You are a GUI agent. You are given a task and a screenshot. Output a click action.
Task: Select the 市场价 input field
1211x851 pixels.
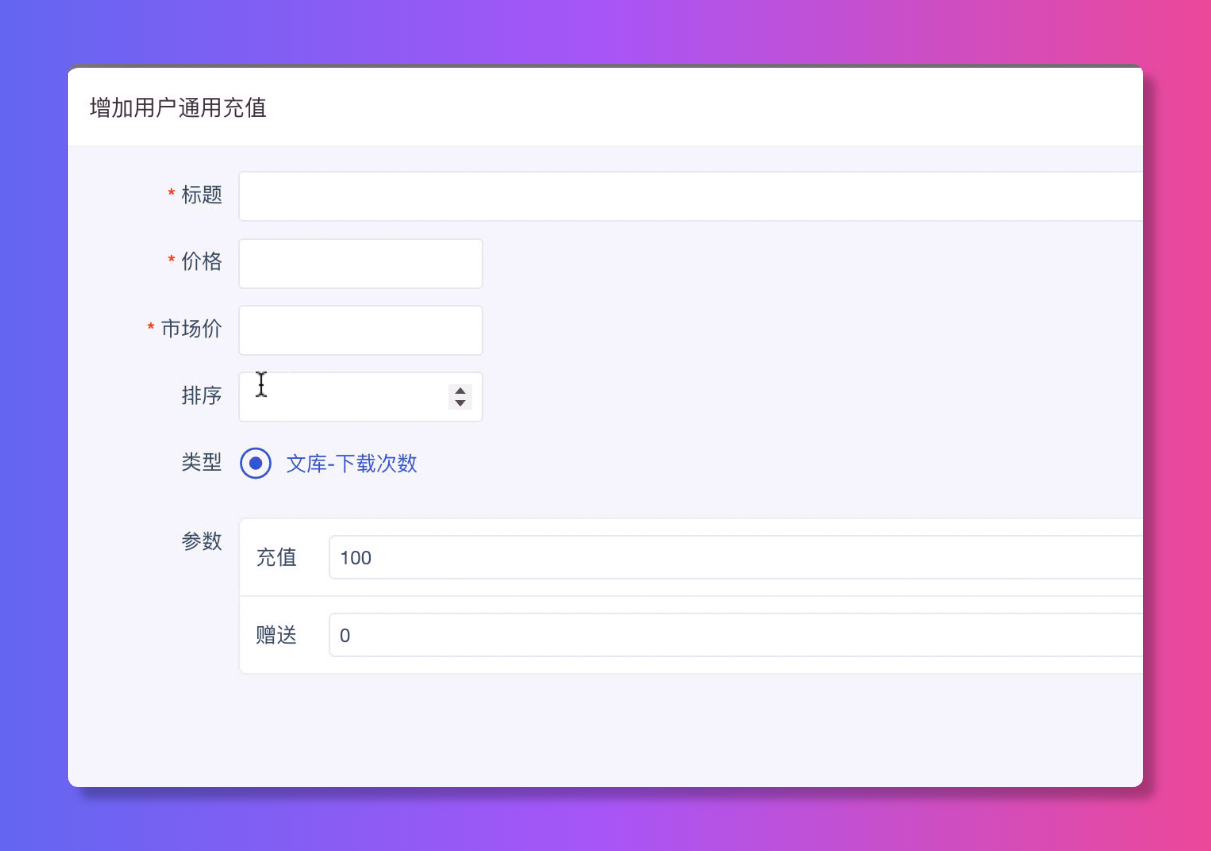360,330
